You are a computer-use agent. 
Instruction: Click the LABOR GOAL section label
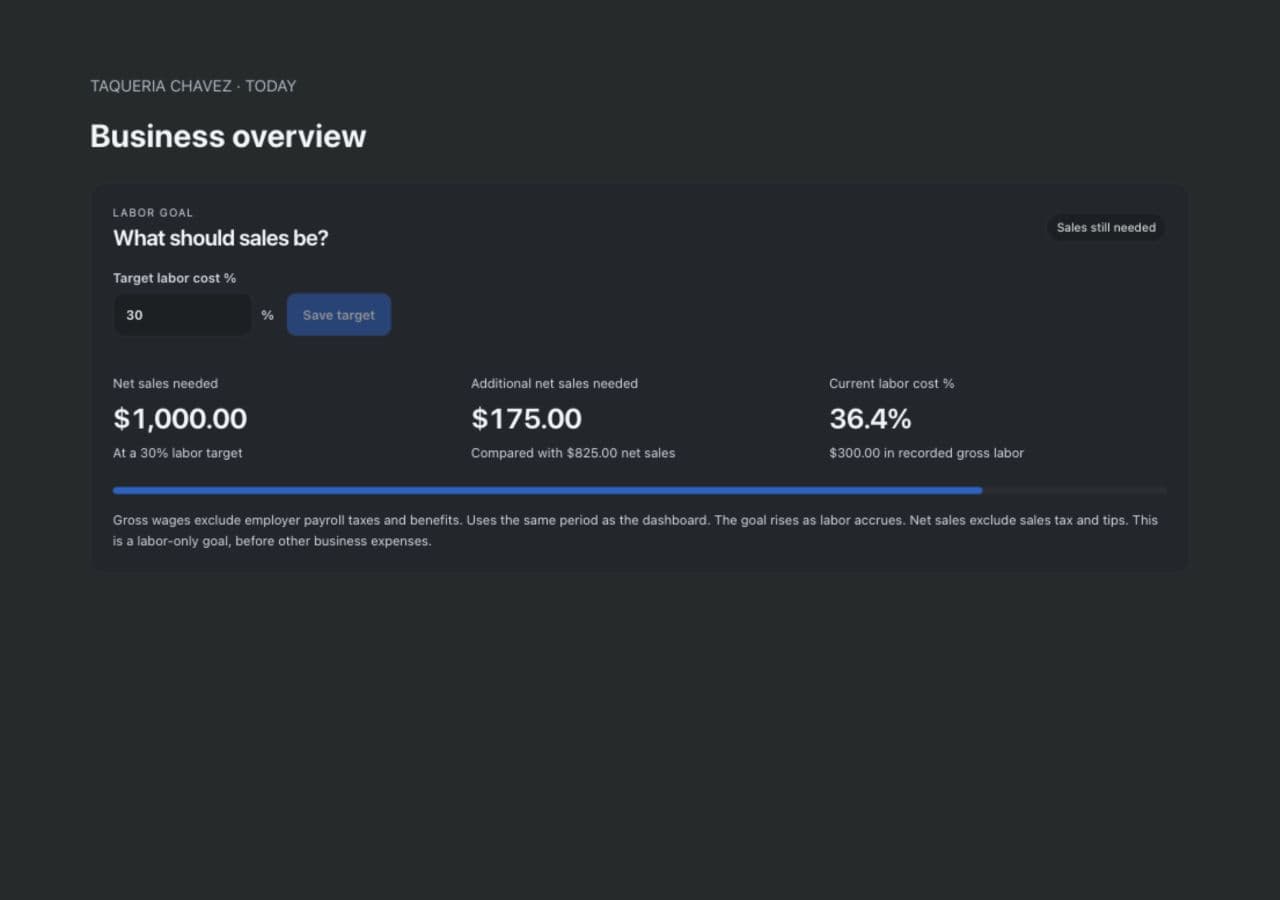click(x=153, y=213)
